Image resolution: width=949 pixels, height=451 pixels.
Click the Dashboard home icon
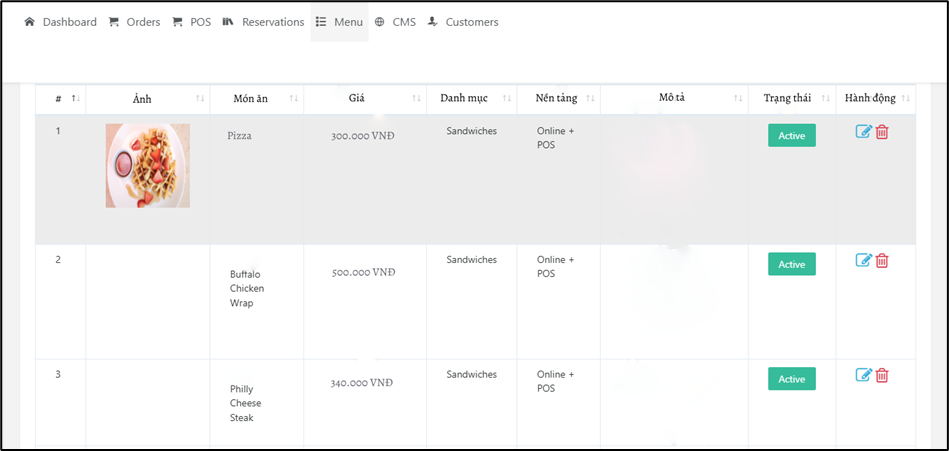point(29,22)
